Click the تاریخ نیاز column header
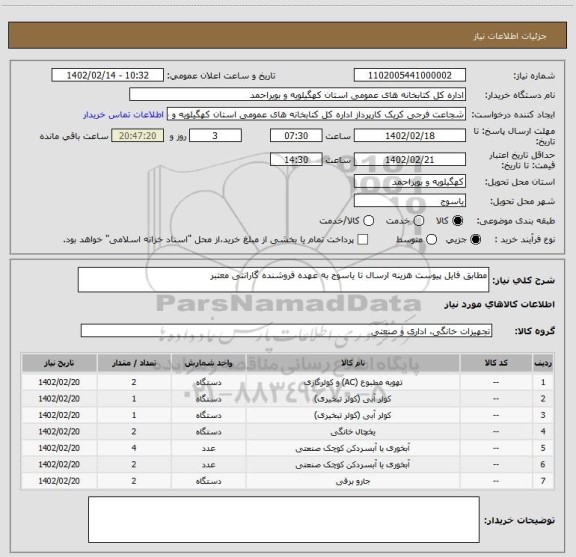This screenshot has width=576, height=557. pyautogui.click(x=59, y=363)
